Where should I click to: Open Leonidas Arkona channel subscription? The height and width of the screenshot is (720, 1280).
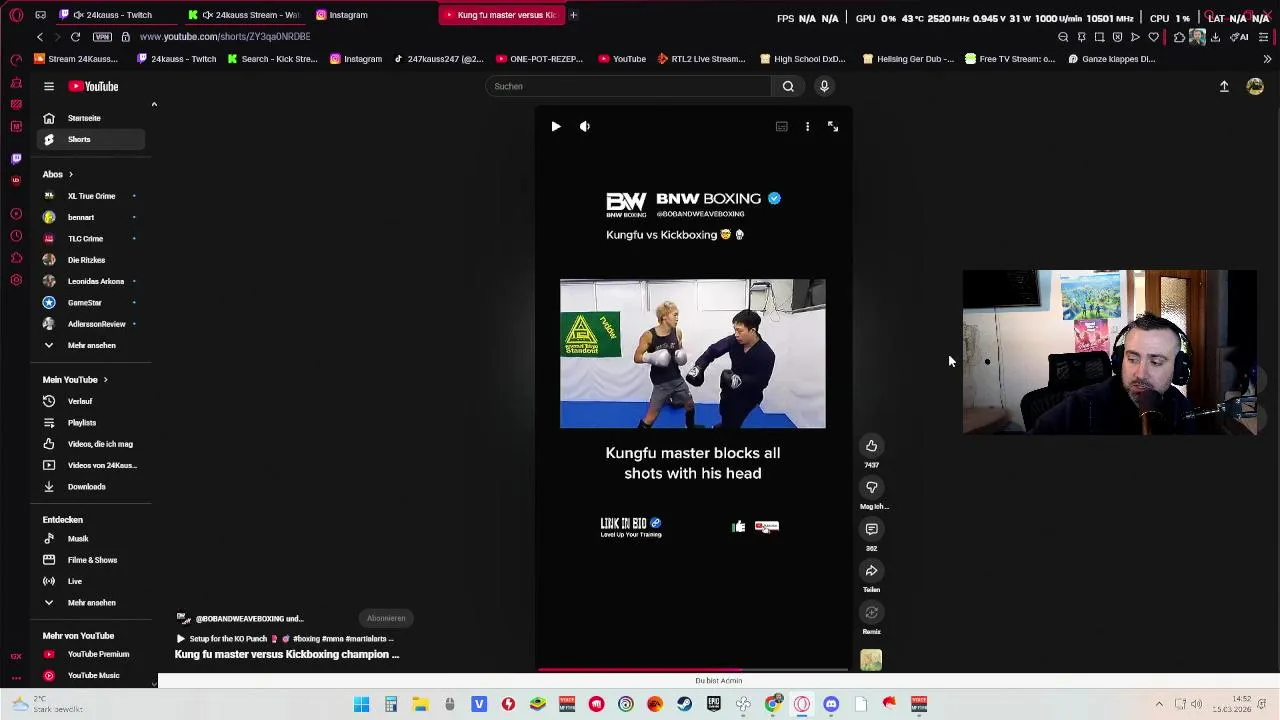tap(92, 281)
